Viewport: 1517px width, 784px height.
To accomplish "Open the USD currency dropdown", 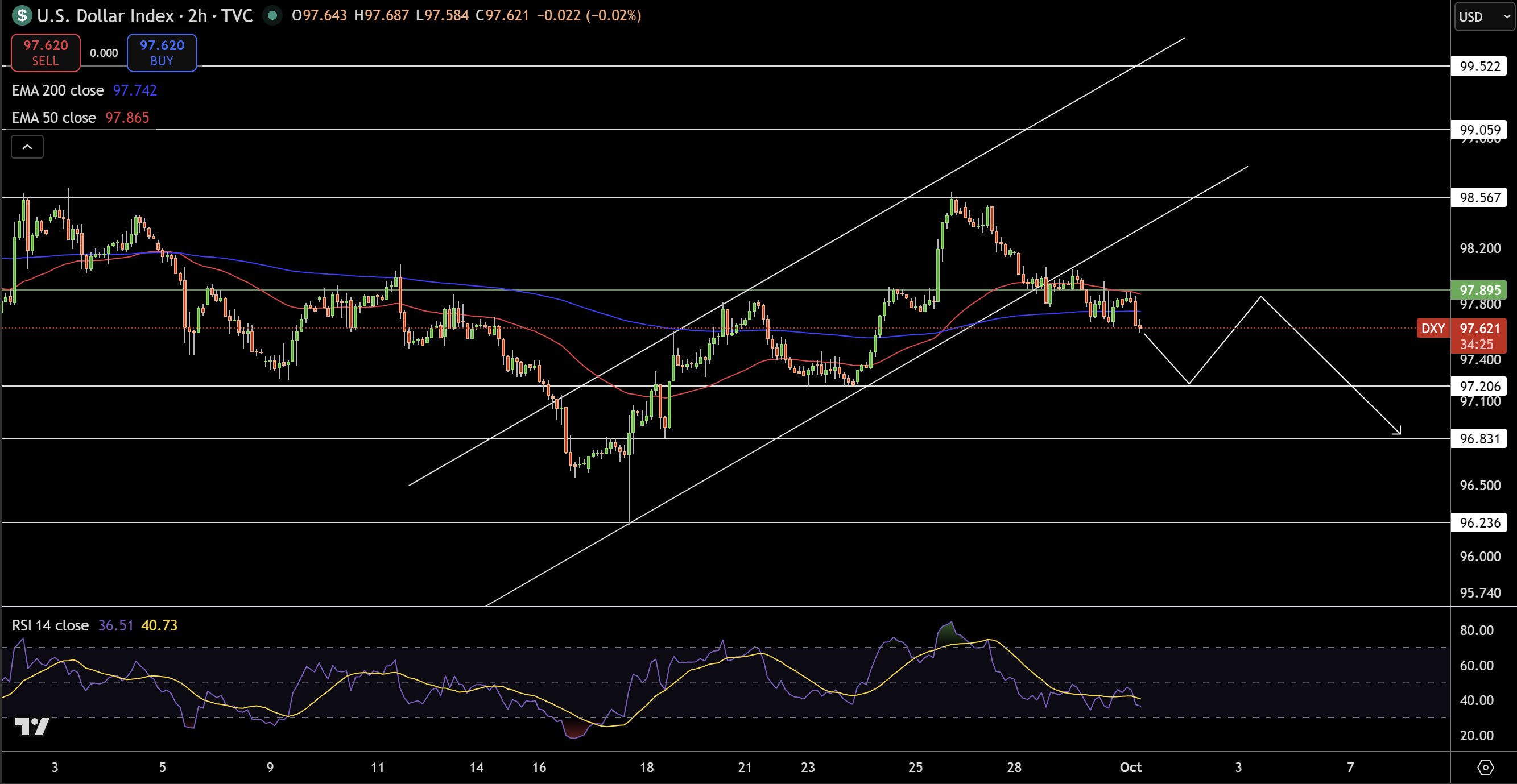I will (1483, 16).
